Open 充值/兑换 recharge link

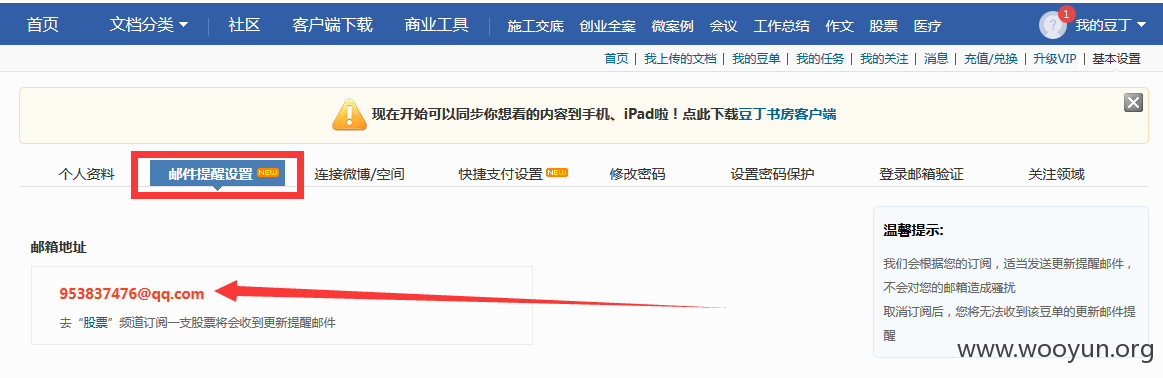tap(990, 59)
